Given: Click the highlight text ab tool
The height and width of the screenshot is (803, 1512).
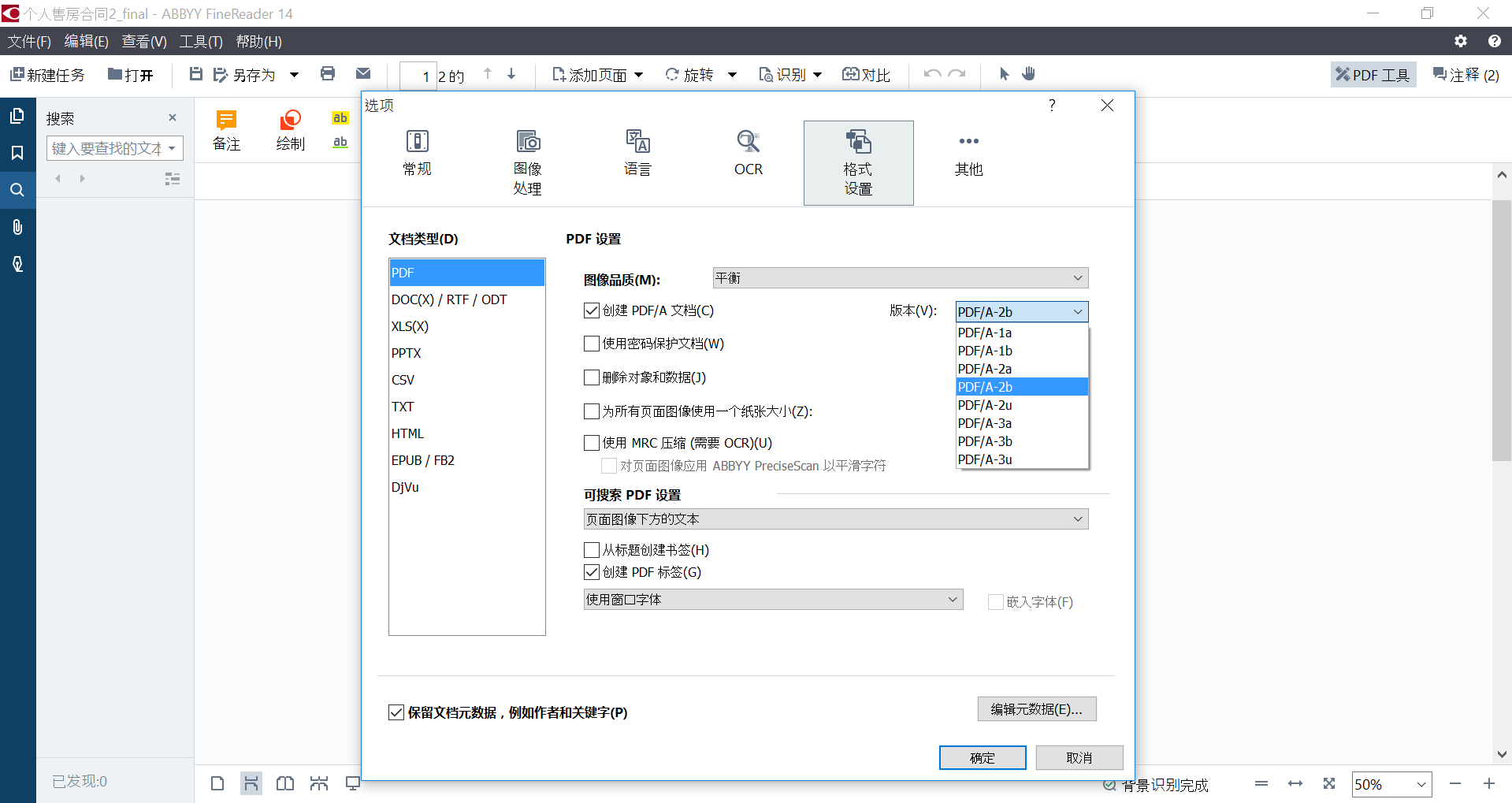Looking at the screenshot, I should tap(340, 118).
